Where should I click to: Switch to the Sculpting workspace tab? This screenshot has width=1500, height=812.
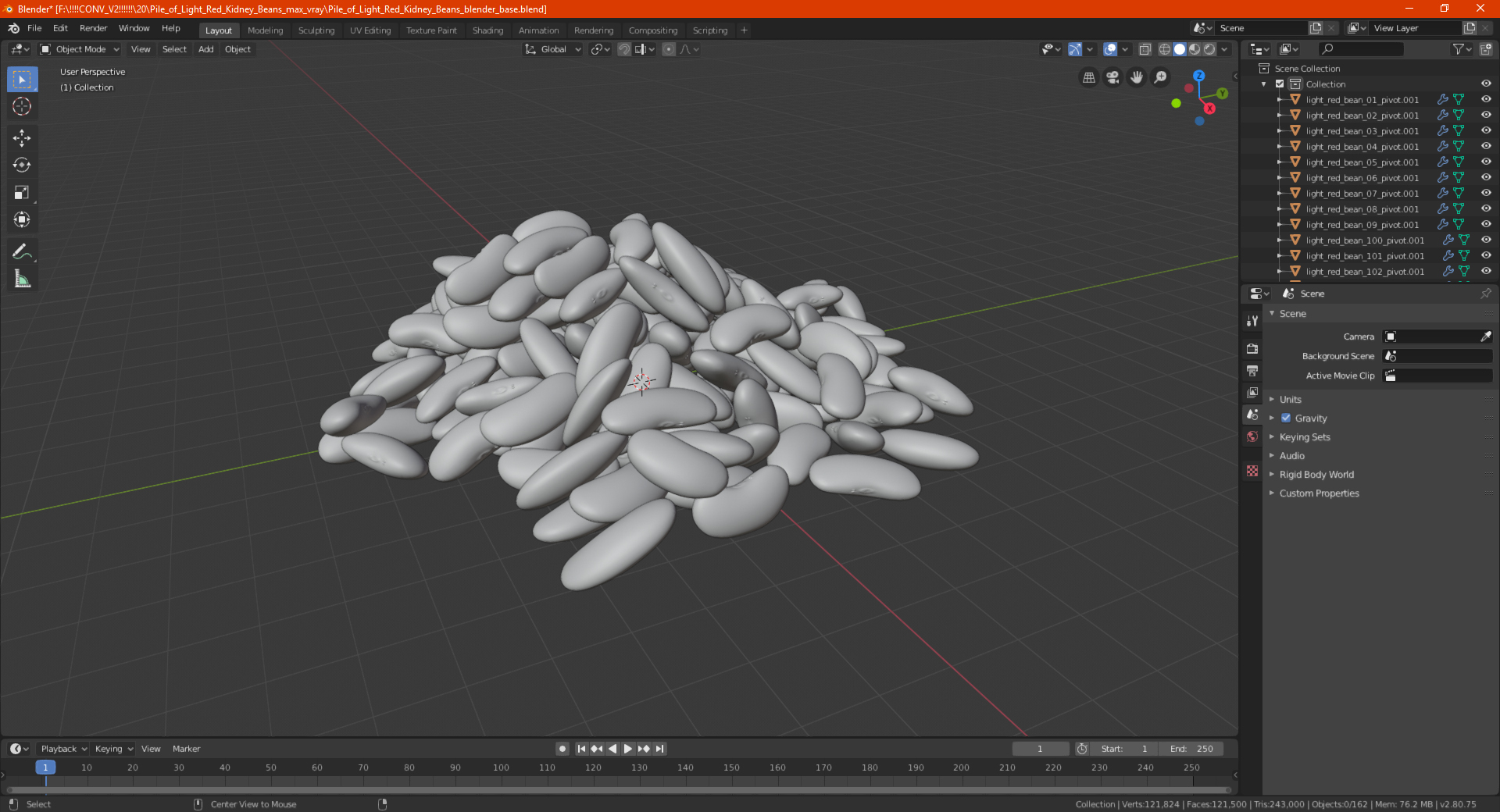click(316, 30)
